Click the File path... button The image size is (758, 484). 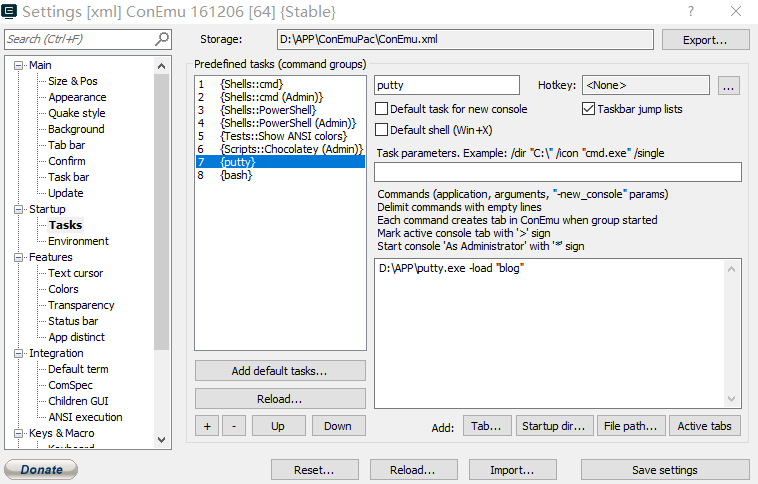point(631,426)
